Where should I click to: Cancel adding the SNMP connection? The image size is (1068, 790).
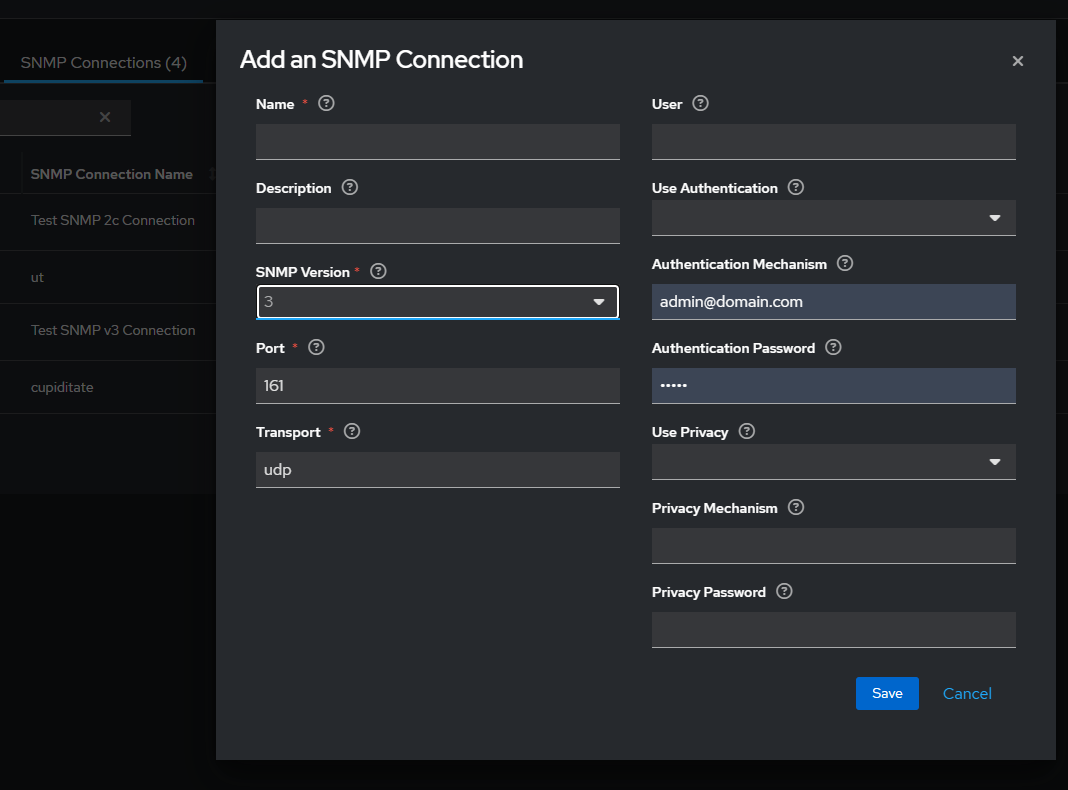967,693
